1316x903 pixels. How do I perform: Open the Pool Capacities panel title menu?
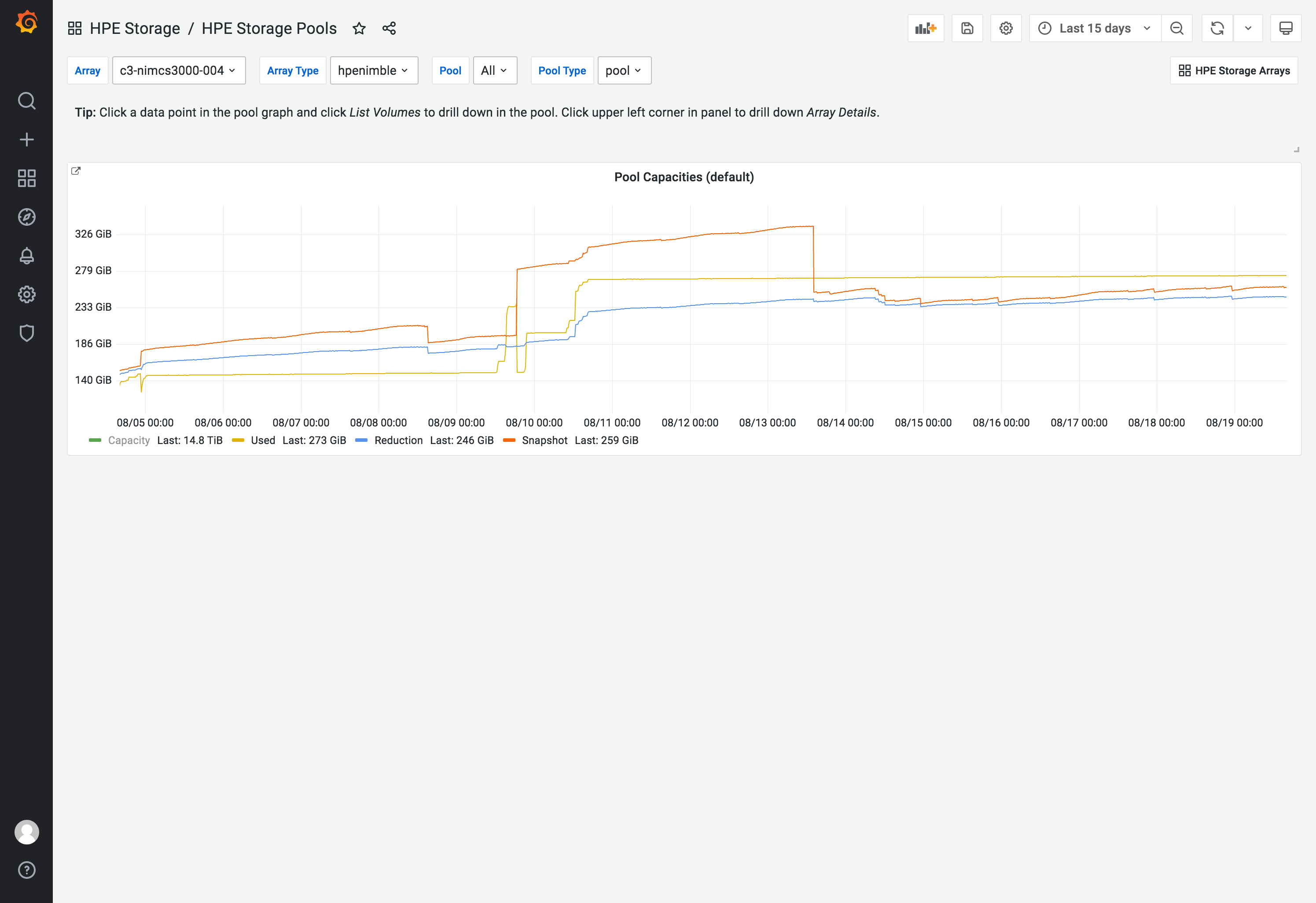pyautogui.click(x=684, y=177)
